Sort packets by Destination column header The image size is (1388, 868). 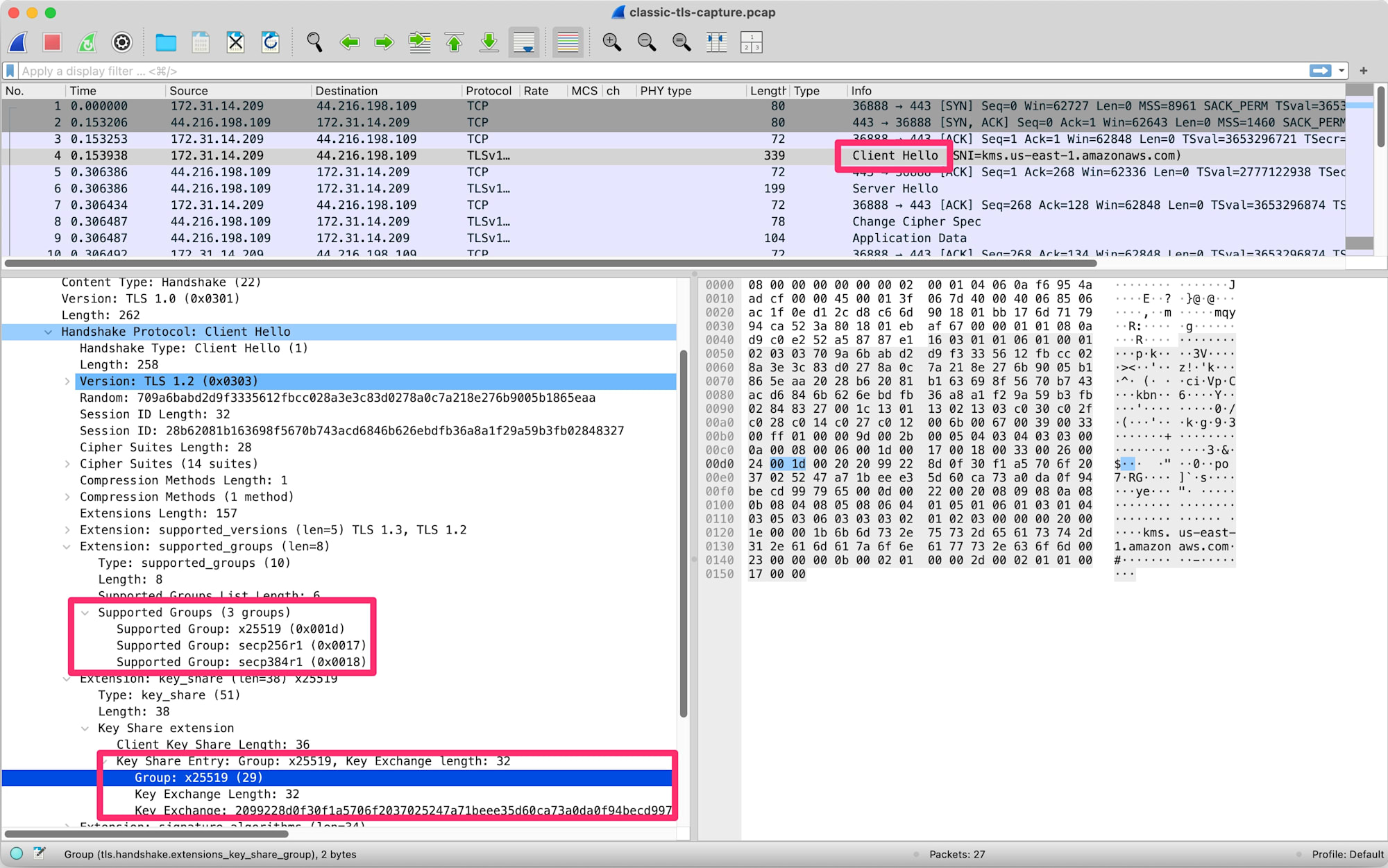click(x=386, y=91)
